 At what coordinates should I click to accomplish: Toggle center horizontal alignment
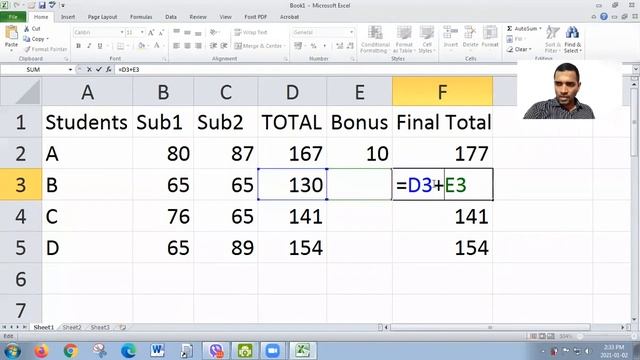187,46
